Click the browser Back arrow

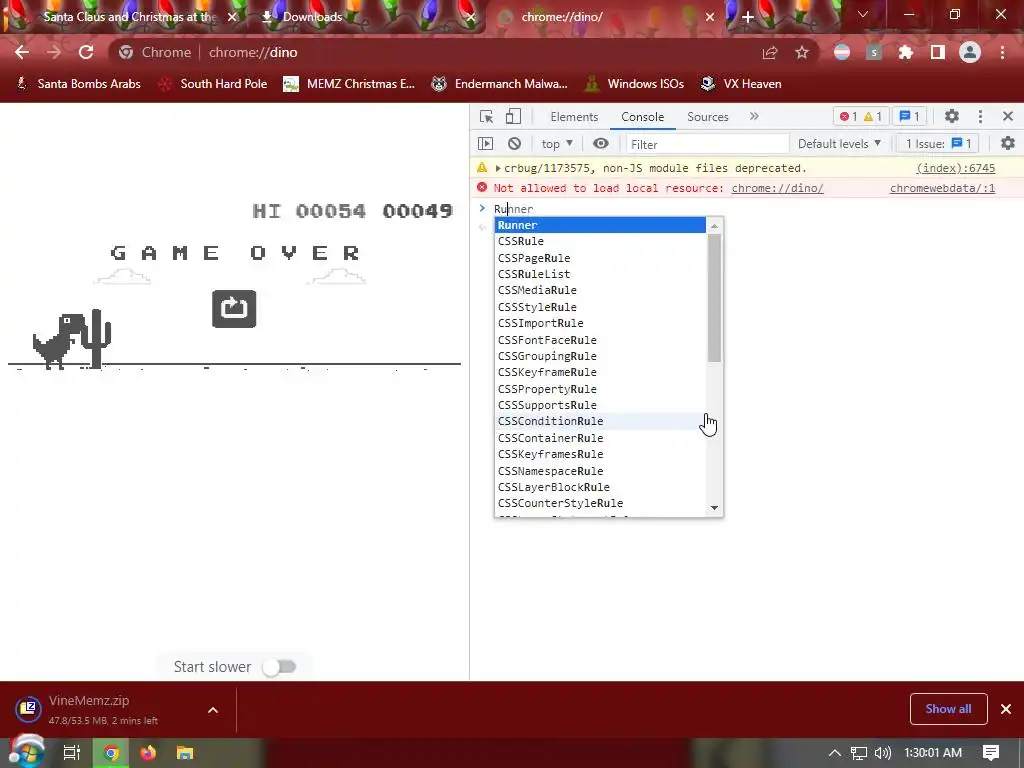click(x=22, y=52)
